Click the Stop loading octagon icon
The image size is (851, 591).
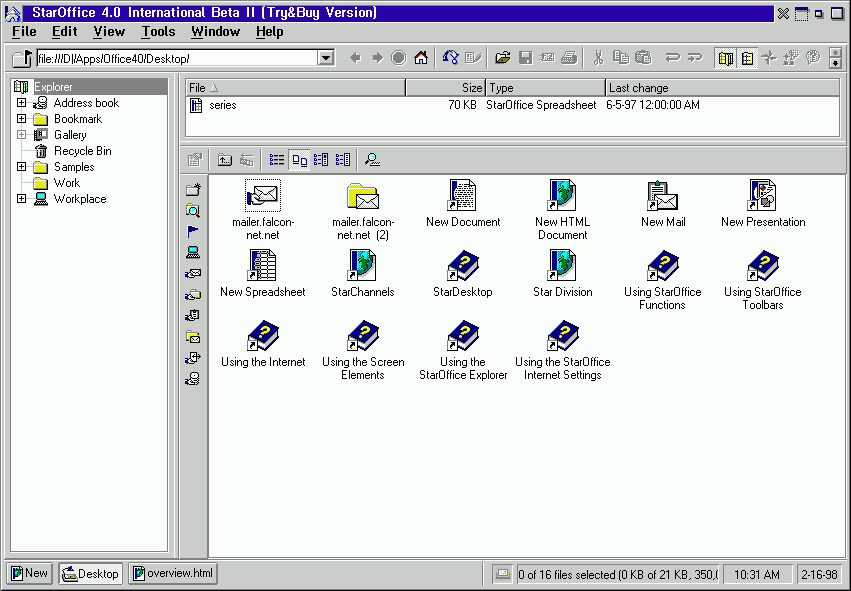tap(399, 58)
